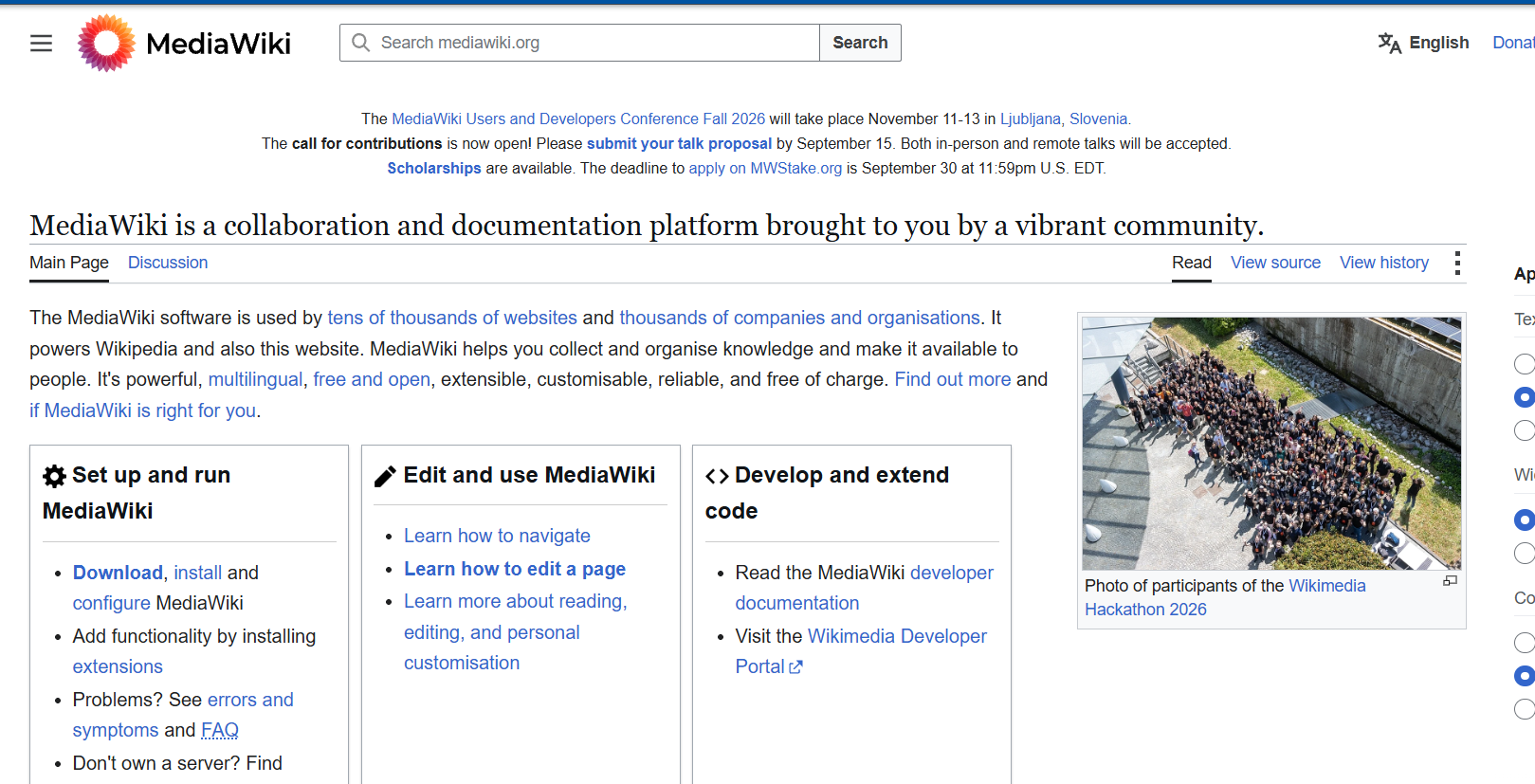Open MediaWiki Users and Developers Conference Fall 2026 link
Screen dimensions: 1535x784
click(578, 119)
